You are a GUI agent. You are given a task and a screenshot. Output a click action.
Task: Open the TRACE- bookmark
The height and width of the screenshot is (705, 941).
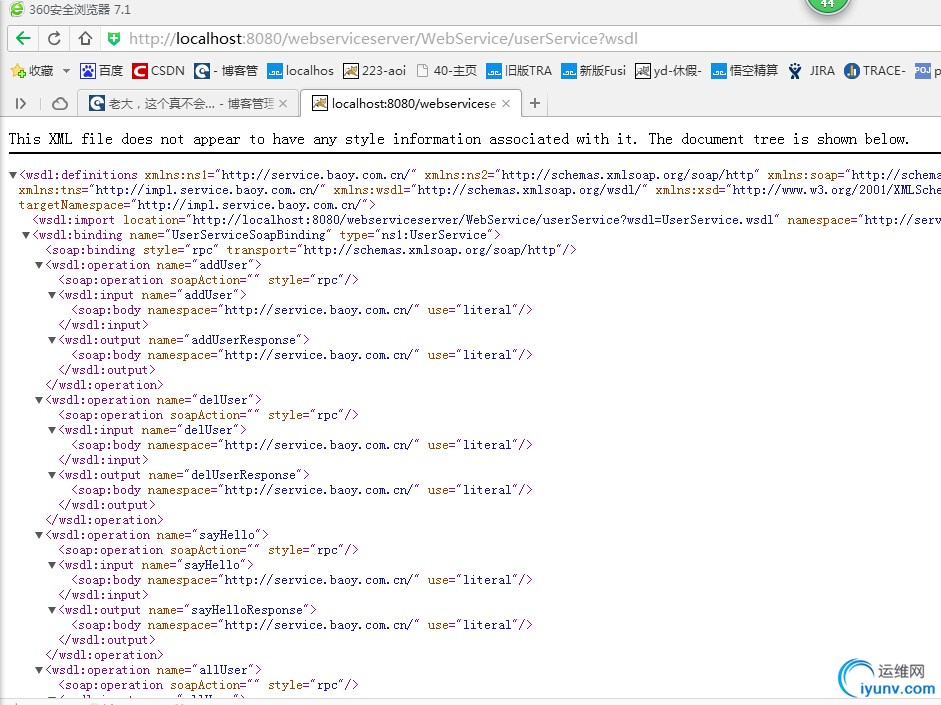(874, 71)
